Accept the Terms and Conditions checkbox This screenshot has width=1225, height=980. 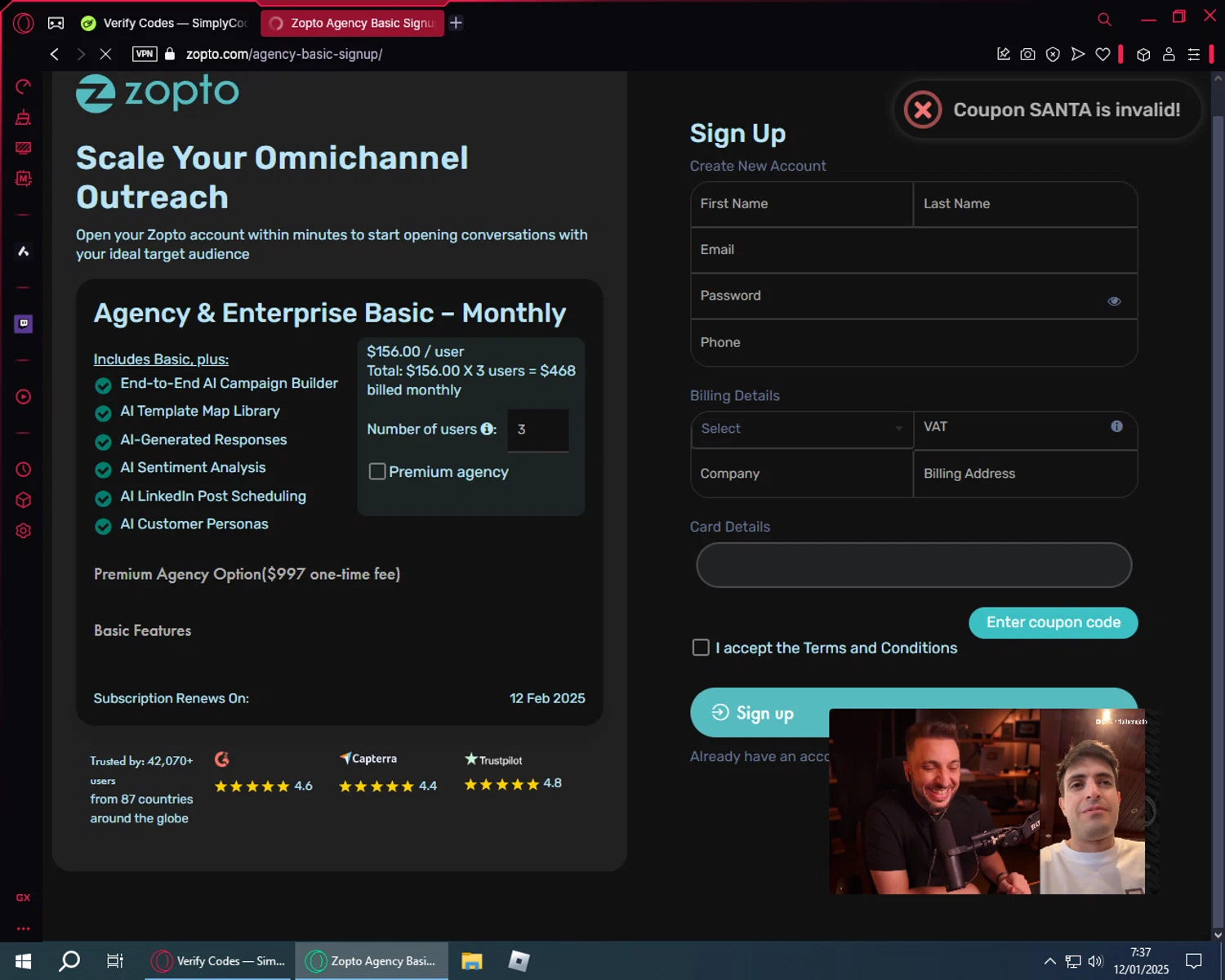point(701,648)
